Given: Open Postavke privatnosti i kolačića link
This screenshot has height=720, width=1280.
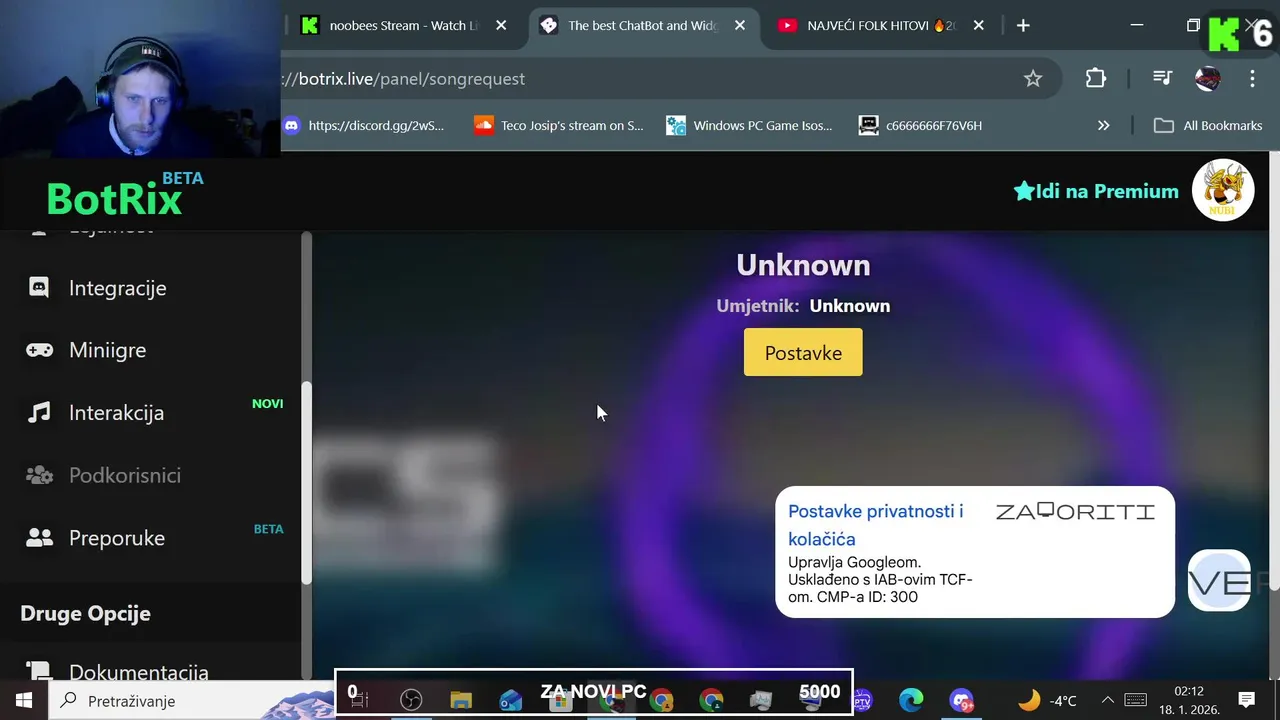Looking at the screenshot, I should pos(875,525).
